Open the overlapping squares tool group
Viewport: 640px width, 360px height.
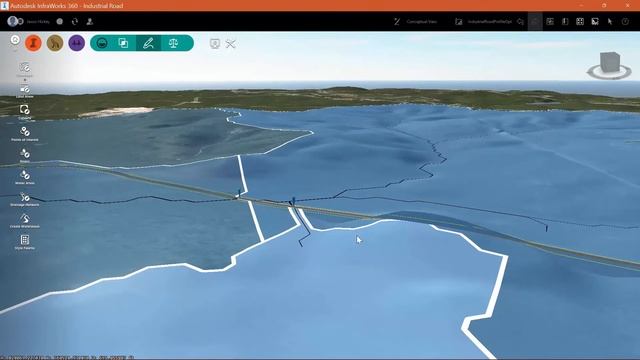123,43
